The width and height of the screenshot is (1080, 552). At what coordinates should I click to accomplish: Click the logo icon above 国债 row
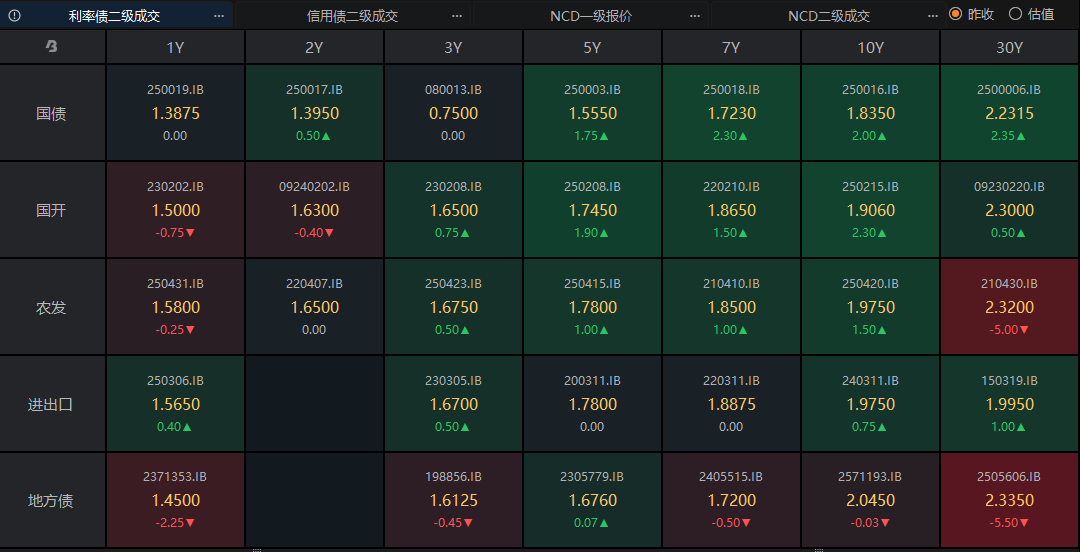coord(52,47)
